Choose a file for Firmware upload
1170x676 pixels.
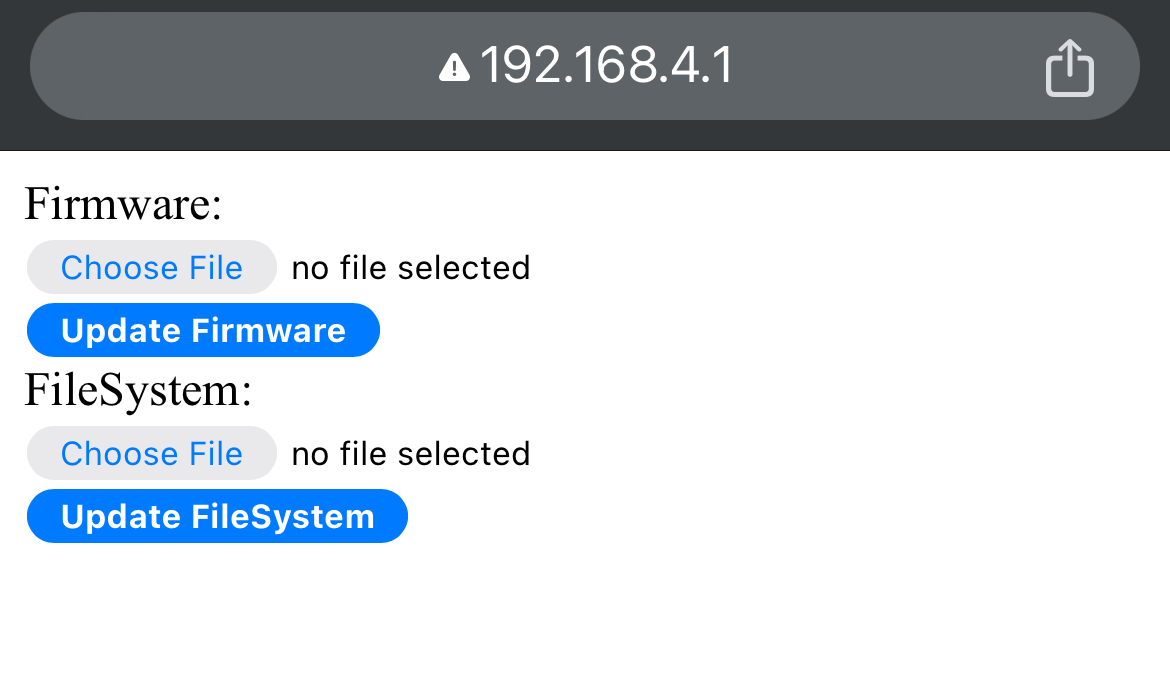click(151, 268)
